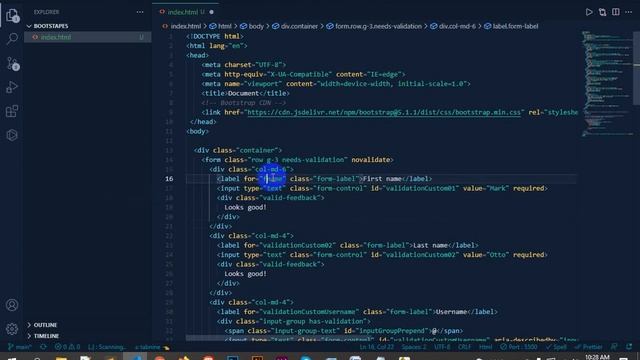Open the Run and Debug view

point(12,87)
